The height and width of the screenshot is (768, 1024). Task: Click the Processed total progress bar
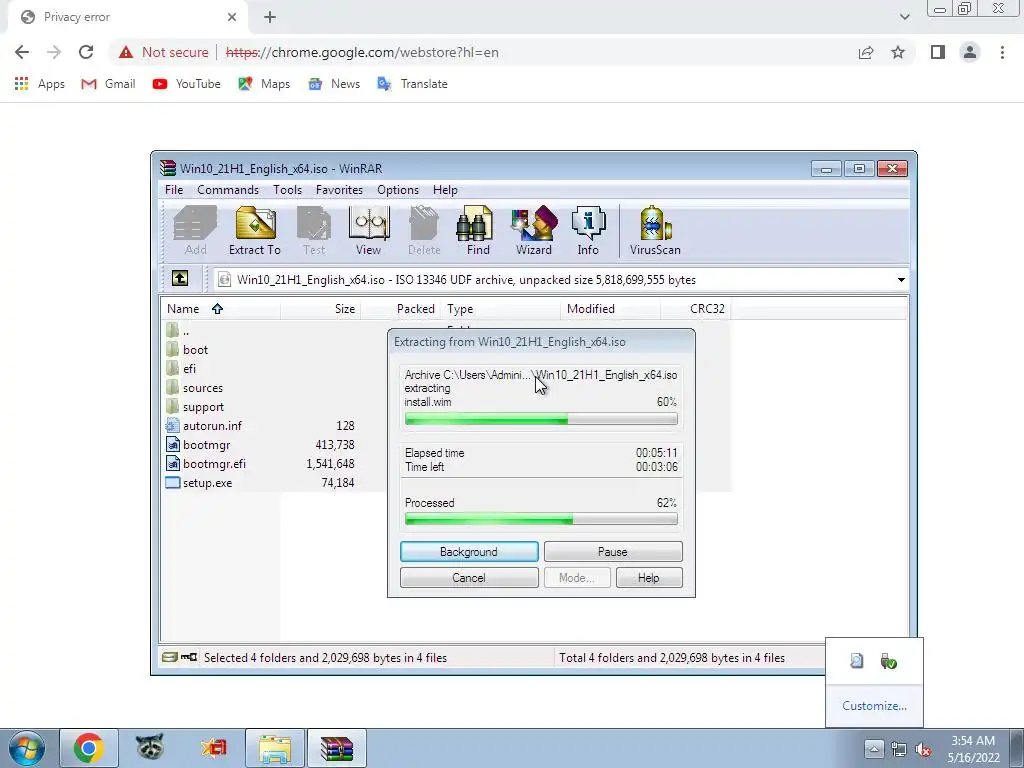point(541,520)
